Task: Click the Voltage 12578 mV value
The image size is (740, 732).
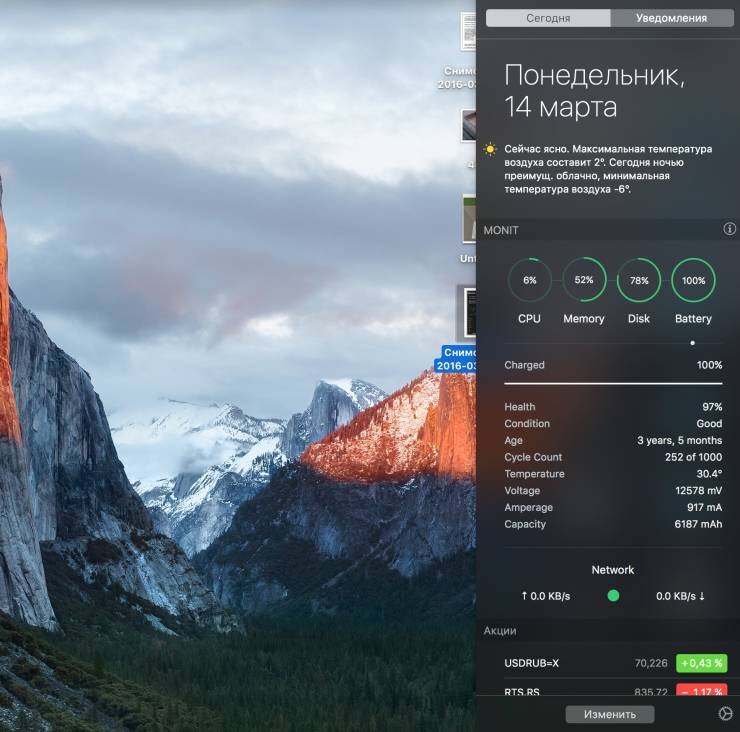Action: (698, 491)
